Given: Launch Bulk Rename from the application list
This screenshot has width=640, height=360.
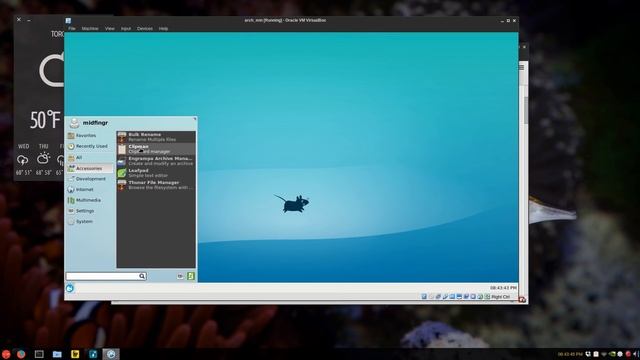Looking at the screenshot, I should 156,137.
